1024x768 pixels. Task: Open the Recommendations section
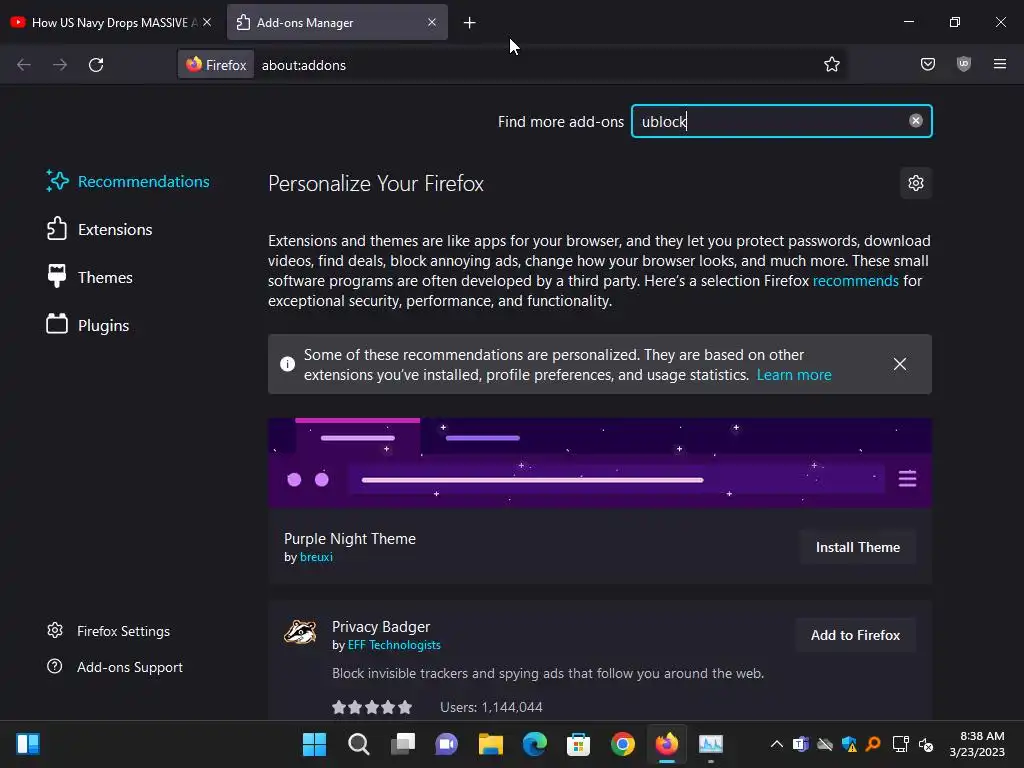[128, 182]
